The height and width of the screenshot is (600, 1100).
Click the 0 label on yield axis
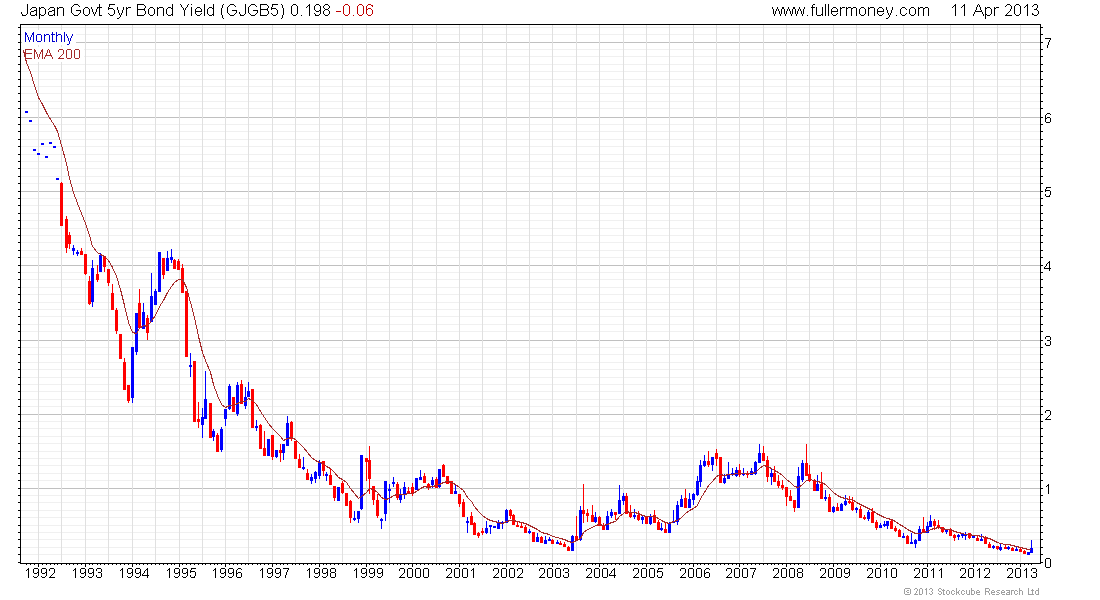(x=1046, y=563)
